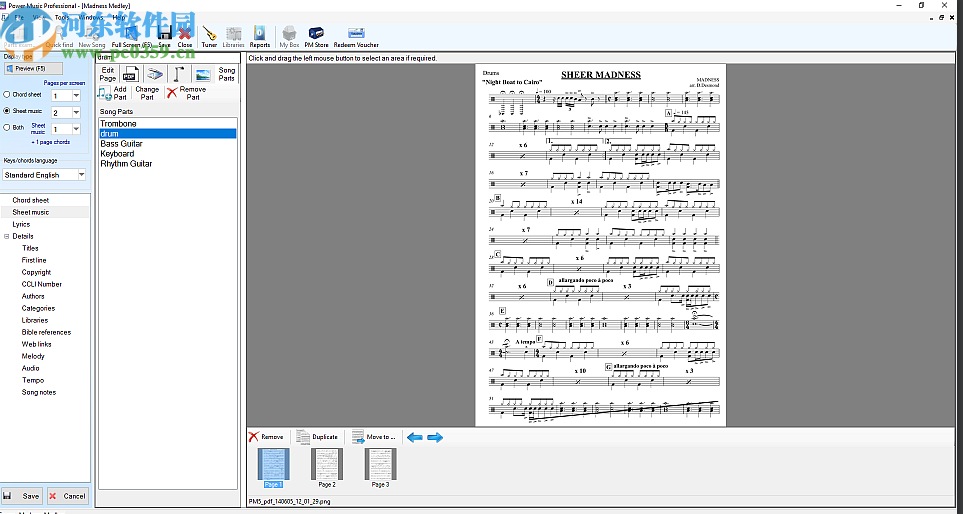Select drum in Song Parts list
This screenshot has height=514, width=963.
click(x=168, y=133)
